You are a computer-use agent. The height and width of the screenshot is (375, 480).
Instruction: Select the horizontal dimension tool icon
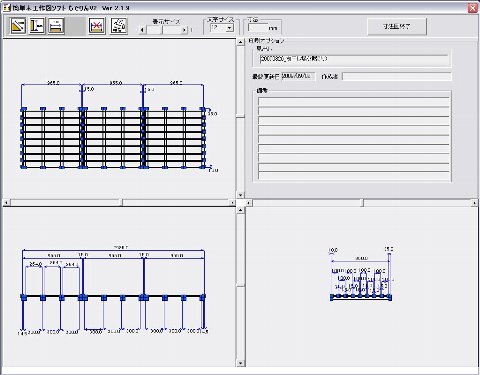point(56,26)
